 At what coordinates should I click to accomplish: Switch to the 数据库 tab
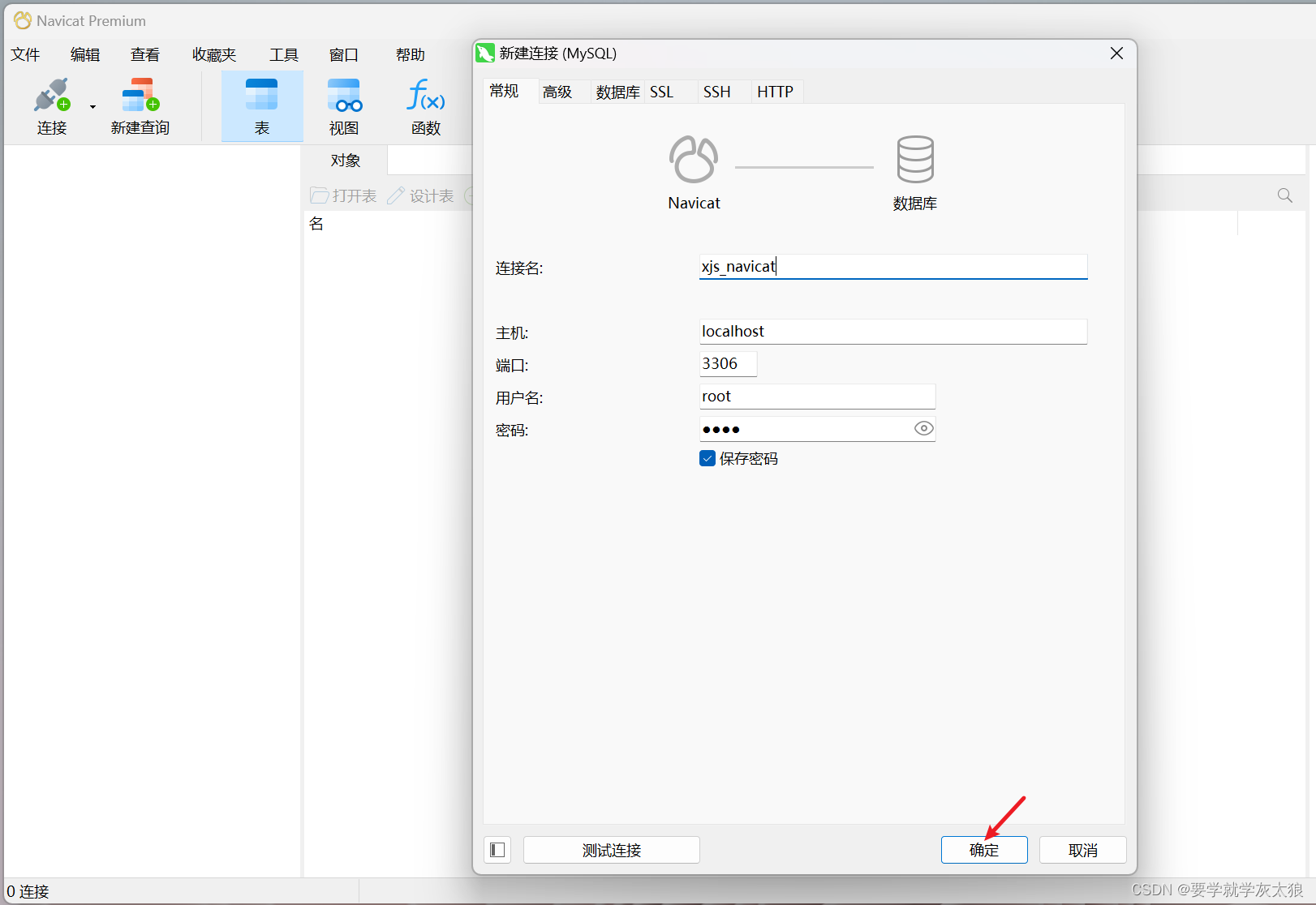(617, 92)
